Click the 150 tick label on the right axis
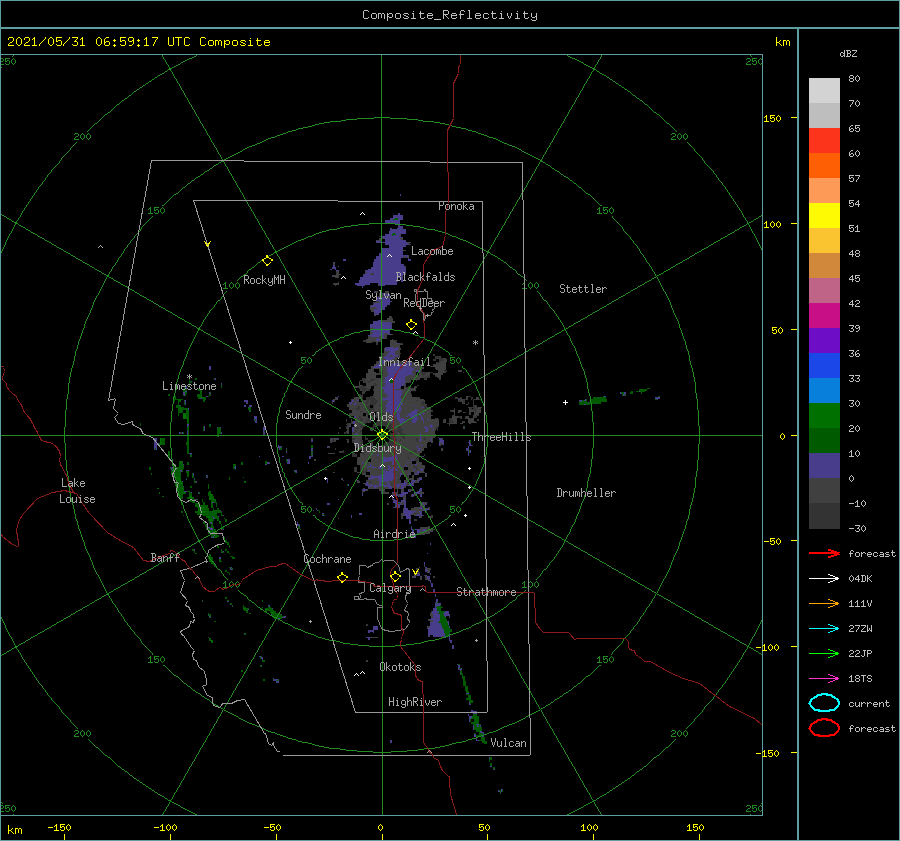The height and width of the screenshot is (841, 900). pos(773,118)
